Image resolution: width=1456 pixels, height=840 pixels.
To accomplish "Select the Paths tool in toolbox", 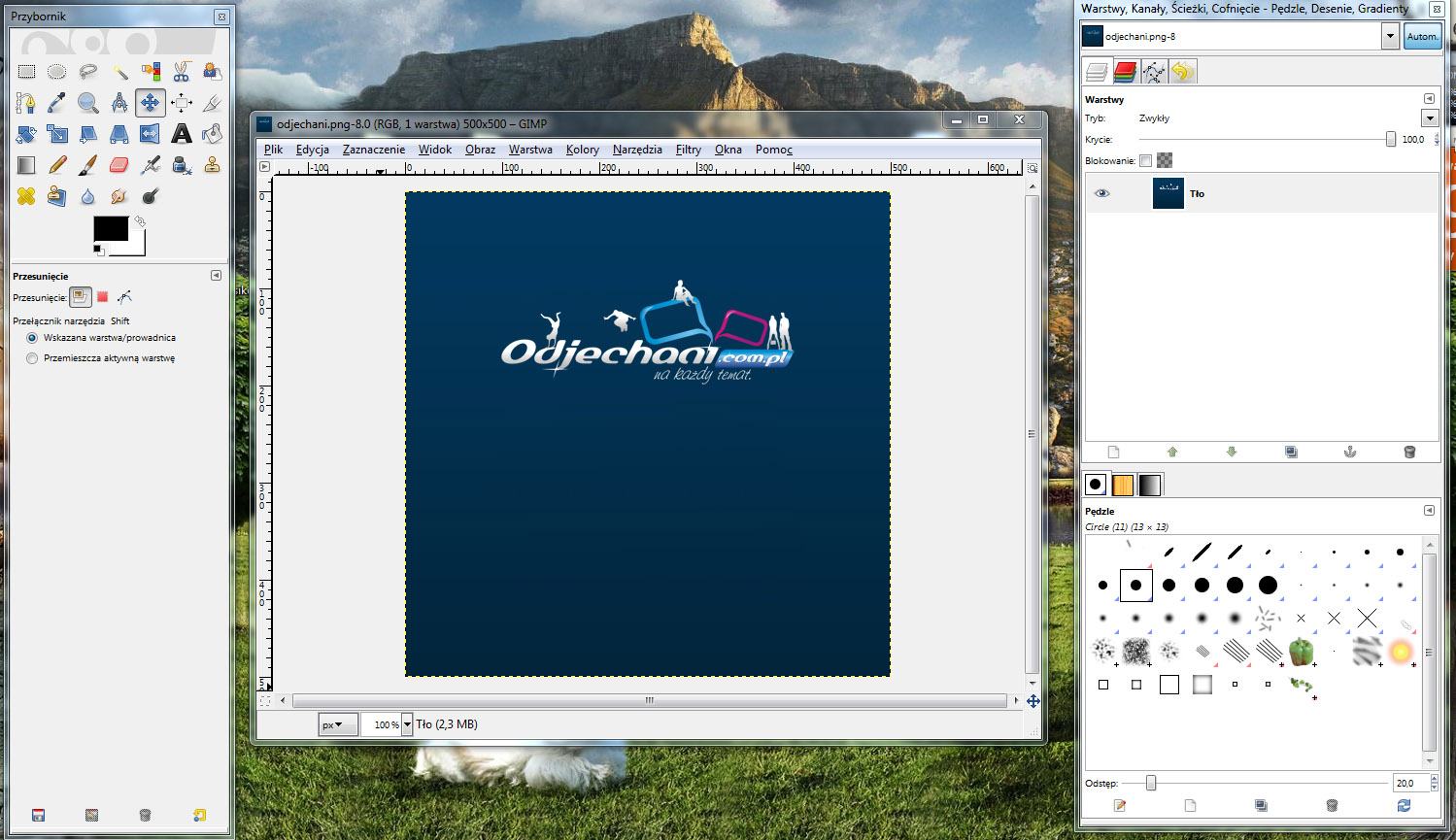I will 26,102.
